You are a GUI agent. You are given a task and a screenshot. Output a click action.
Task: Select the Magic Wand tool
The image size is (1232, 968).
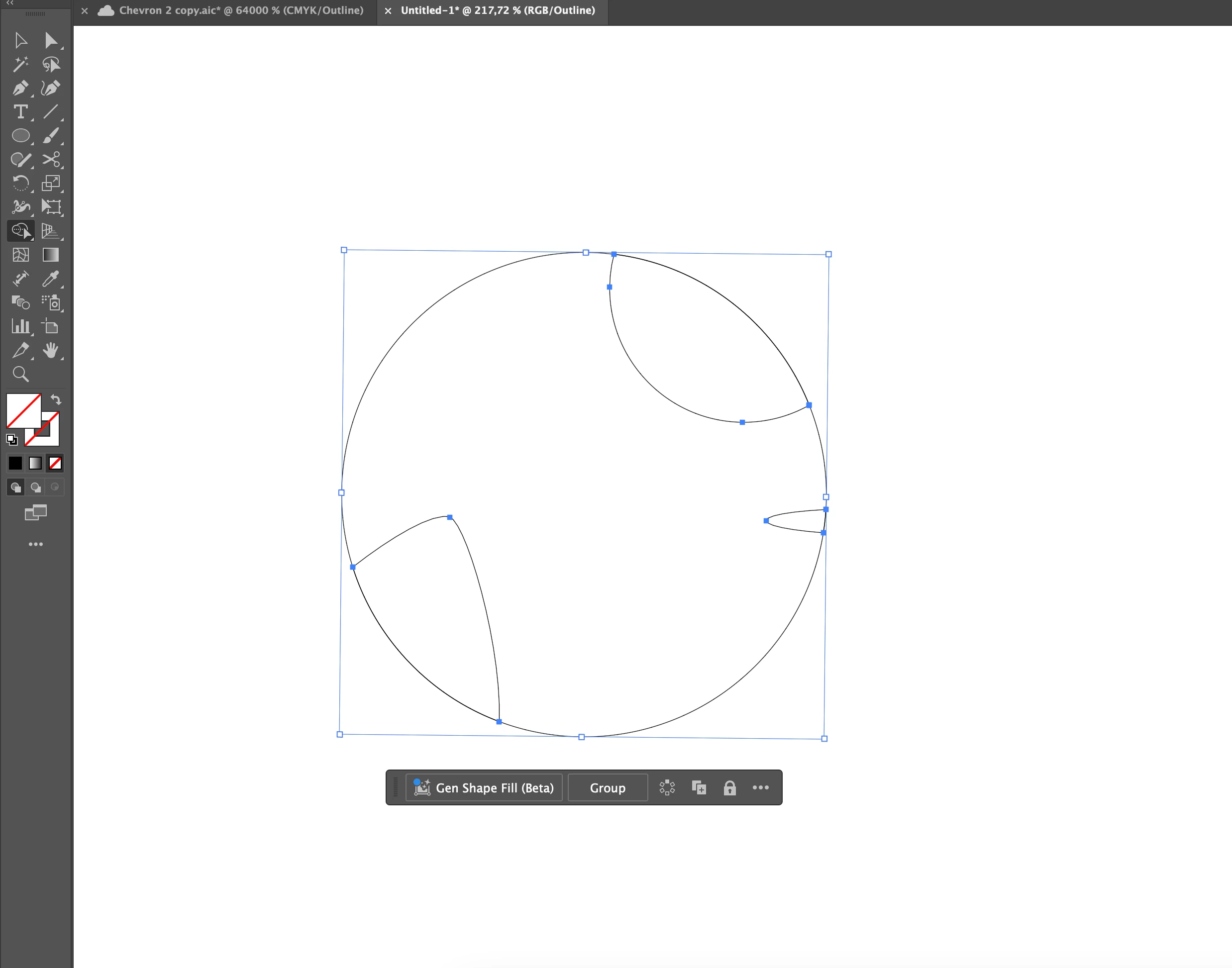(20, 64)
